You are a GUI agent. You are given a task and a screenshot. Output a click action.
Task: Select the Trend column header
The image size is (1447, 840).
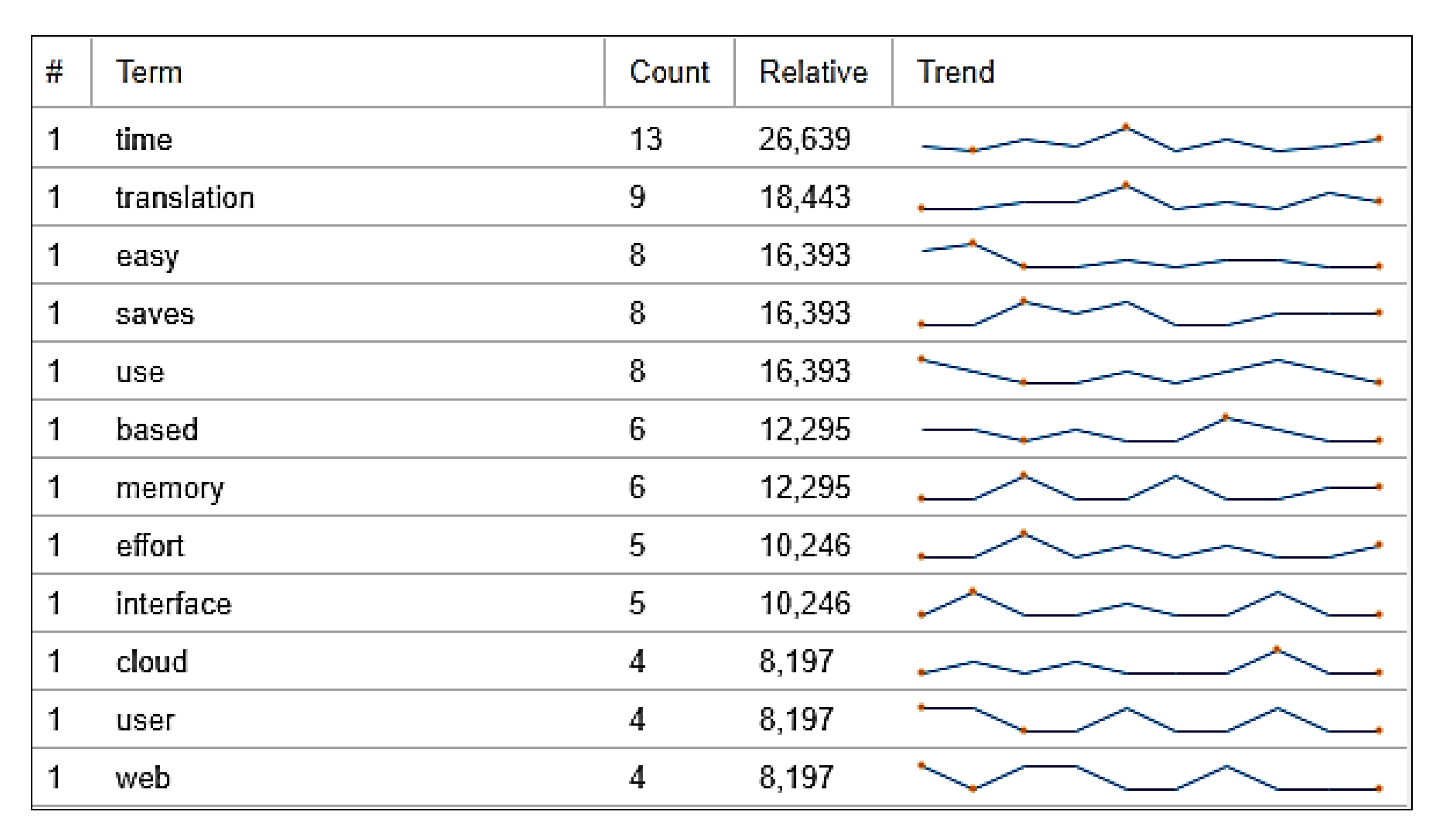955,72
